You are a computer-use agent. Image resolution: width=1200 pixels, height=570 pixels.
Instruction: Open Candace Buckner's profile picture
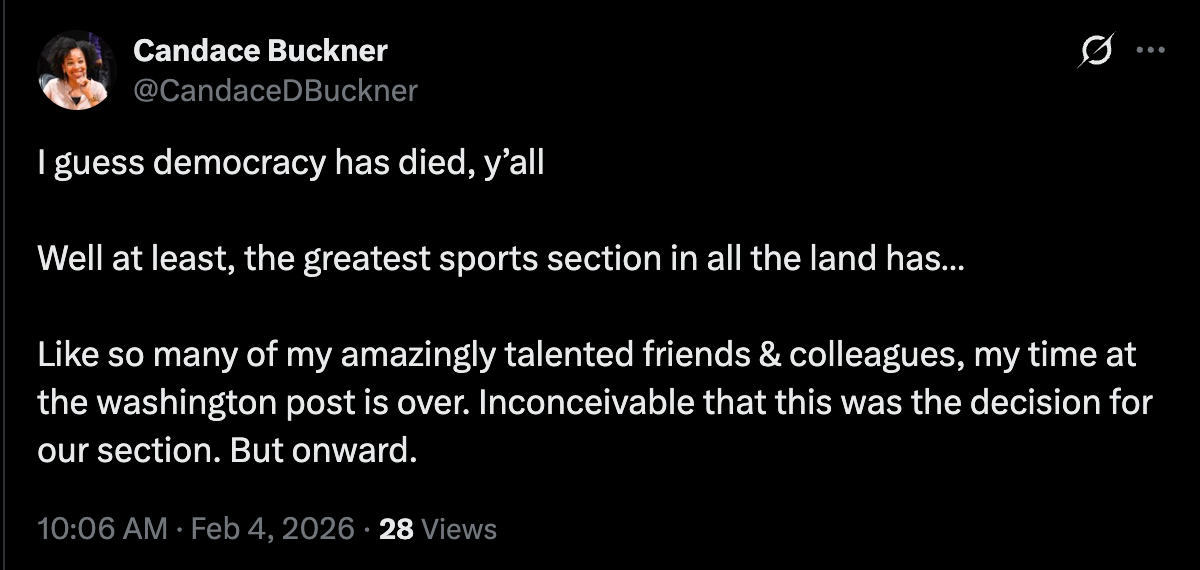pyautogui.click(x=77, y=70)
